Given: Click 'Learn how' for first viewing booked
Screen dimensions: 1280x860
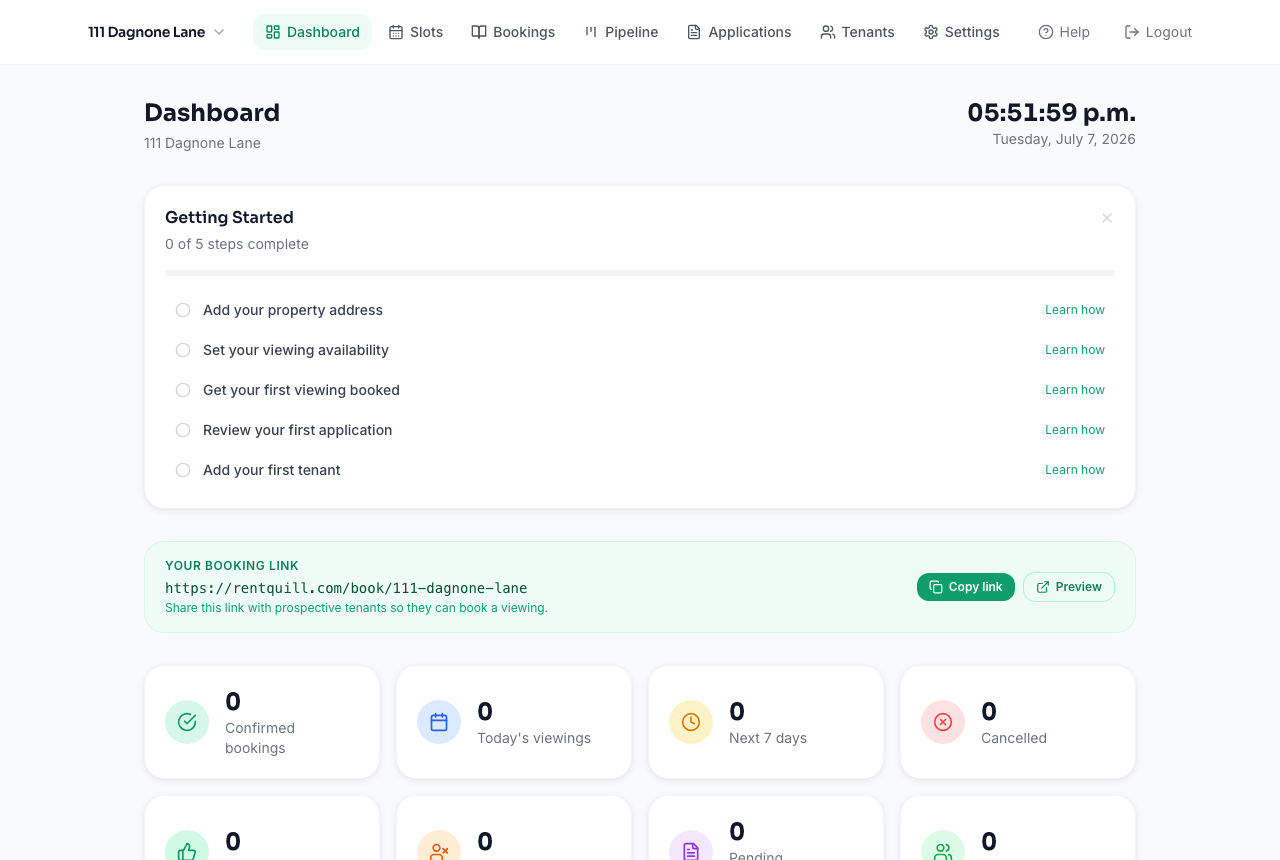Looking at the screenshot, I should 1075,390.
